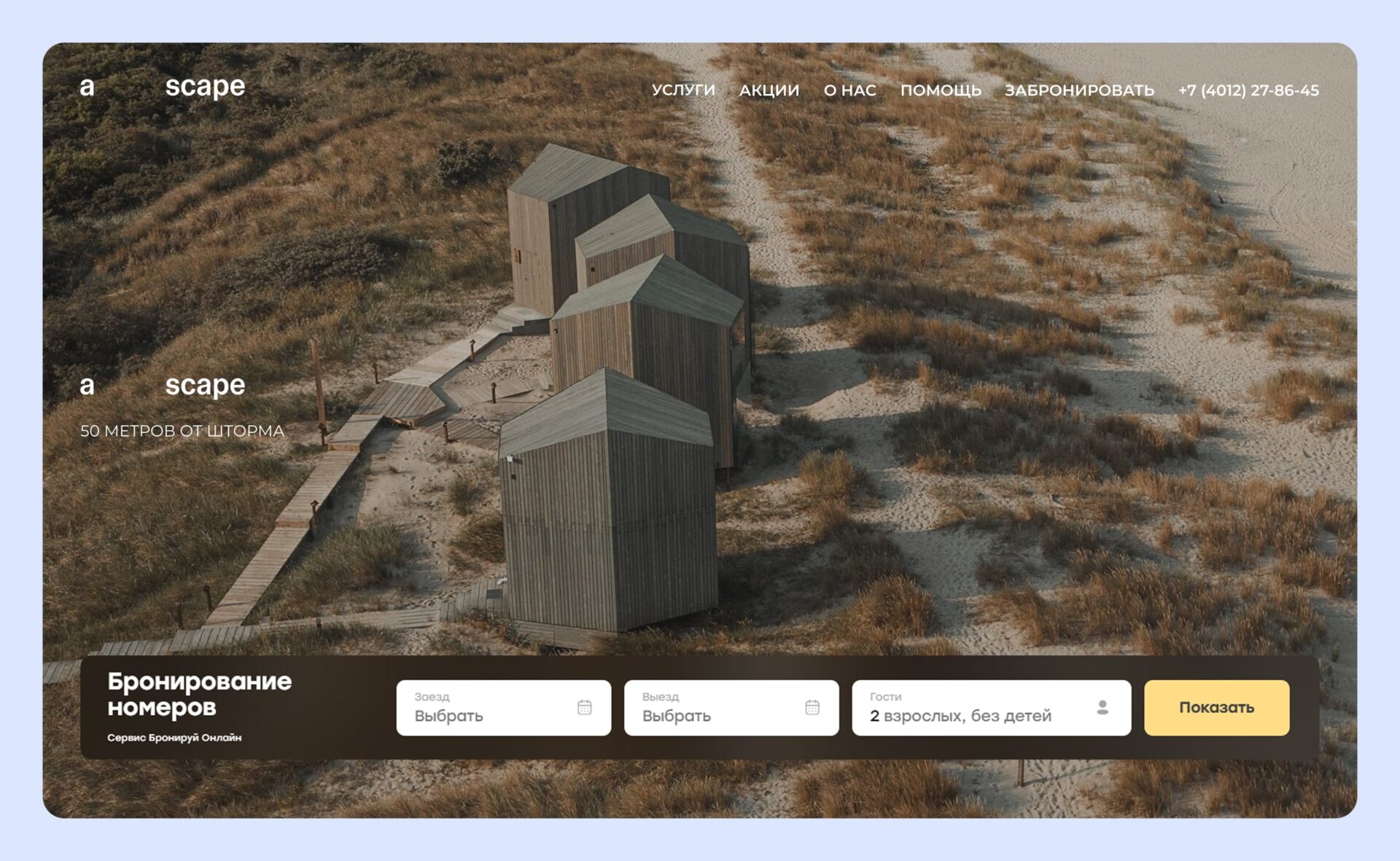Navigate to О НАС page
This screenshot has width=1400, height=861.
tap(849, 90)
